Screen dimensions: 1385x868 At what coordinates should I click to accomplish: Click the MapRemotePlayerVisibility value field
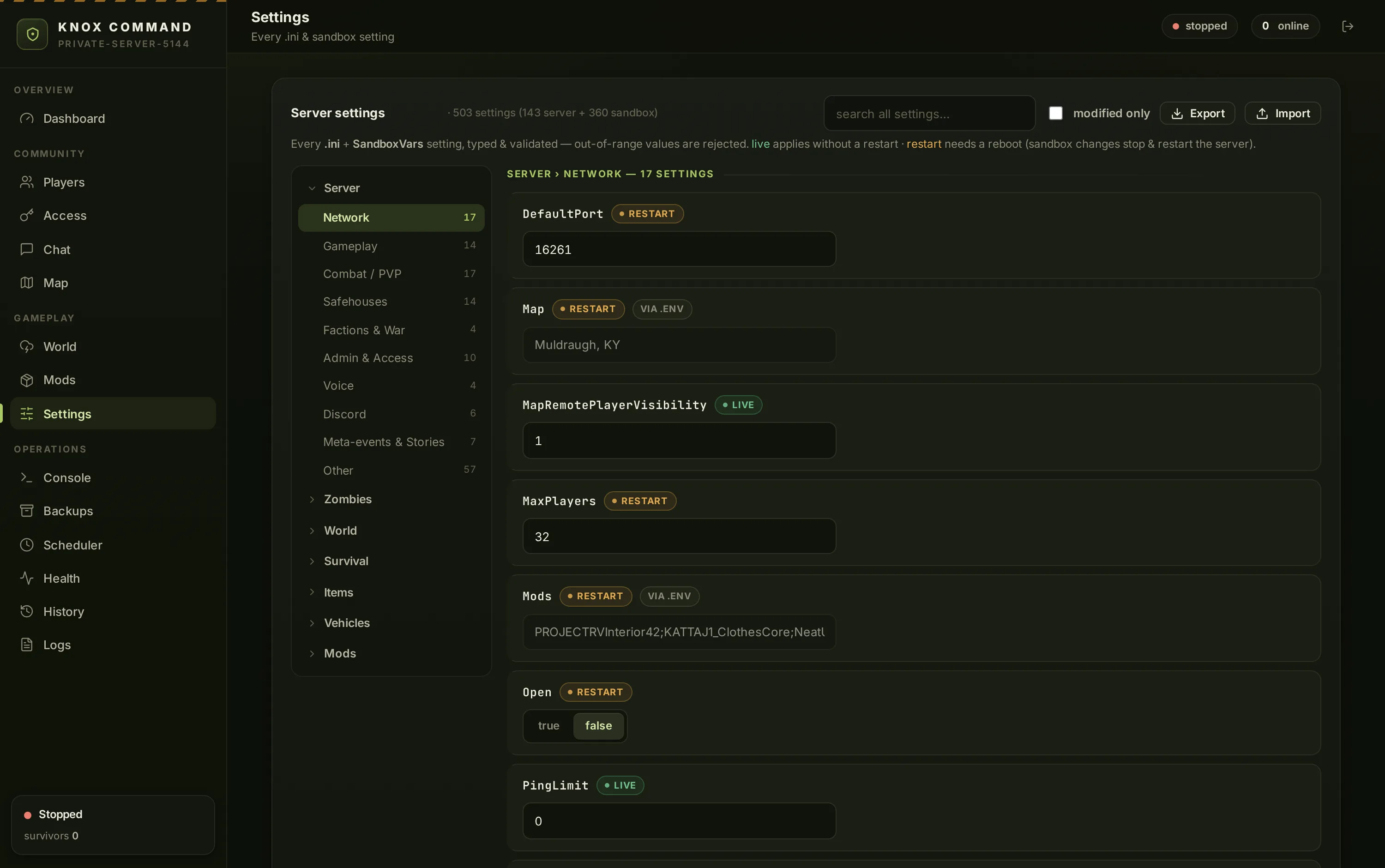679,440
